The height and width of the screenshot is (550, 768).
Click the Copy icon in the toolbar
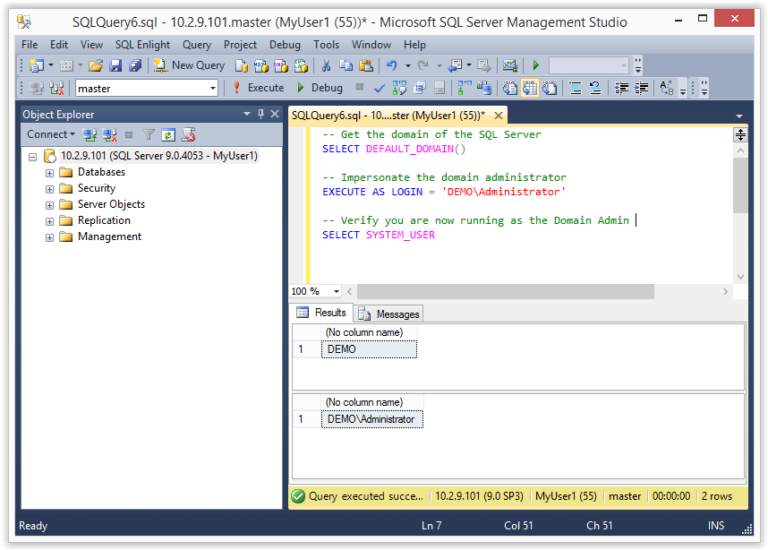346,66
